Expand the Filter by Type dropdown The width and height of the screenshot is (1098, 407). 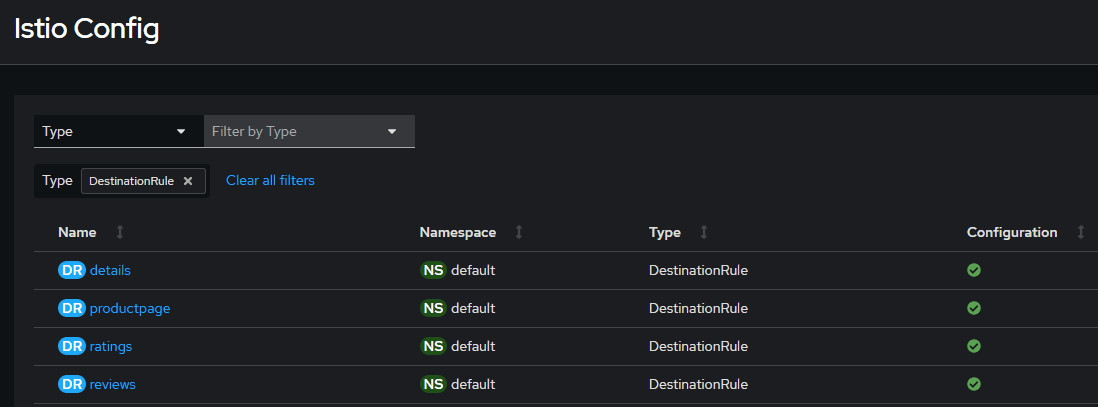(x=309, y=131)
